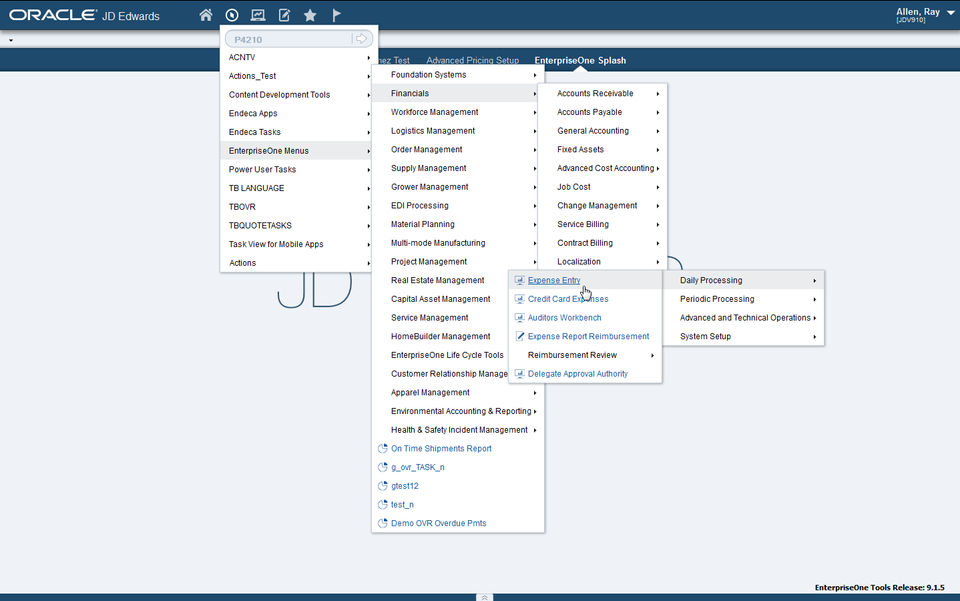
Task: Open the Recent Reports chart icon
Action: (258, 15)
